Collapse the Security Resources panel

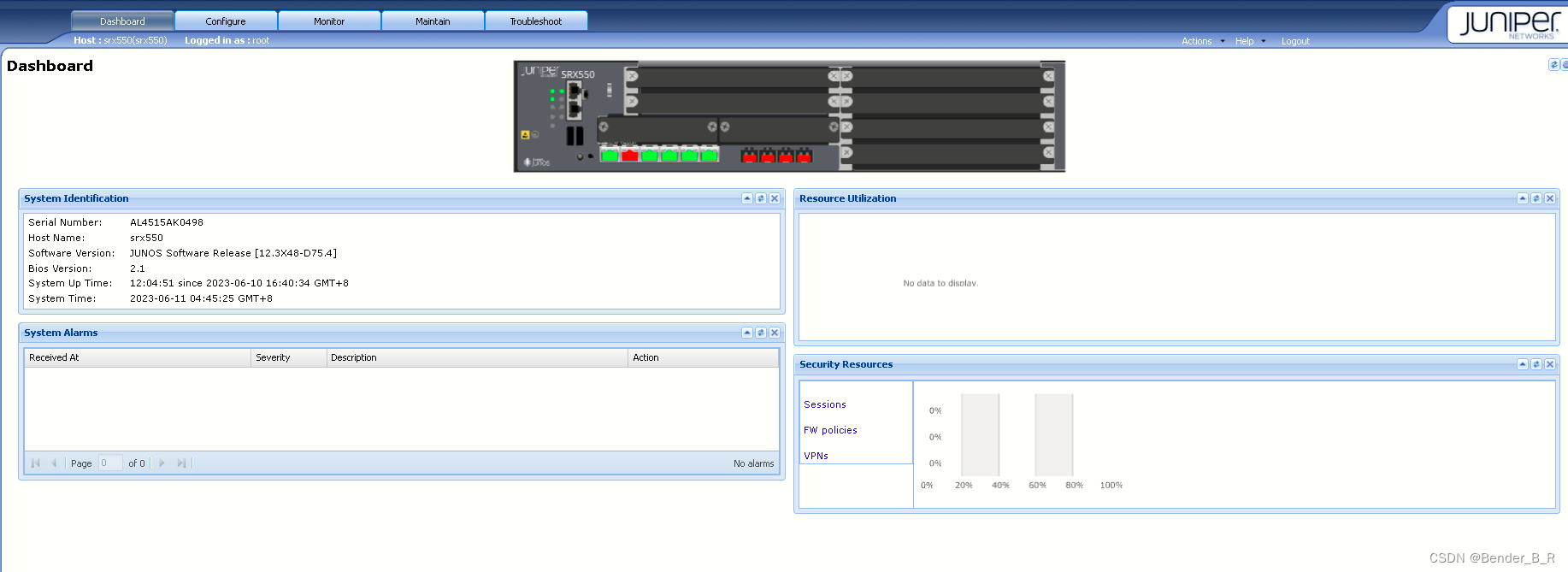point(1523,364)
